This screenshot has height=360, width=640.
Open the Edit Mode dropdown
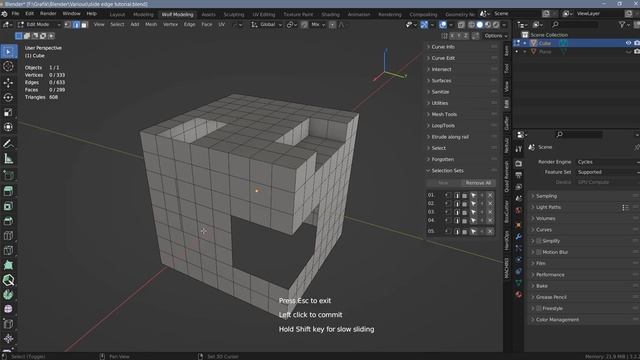[x=39, y=25]
